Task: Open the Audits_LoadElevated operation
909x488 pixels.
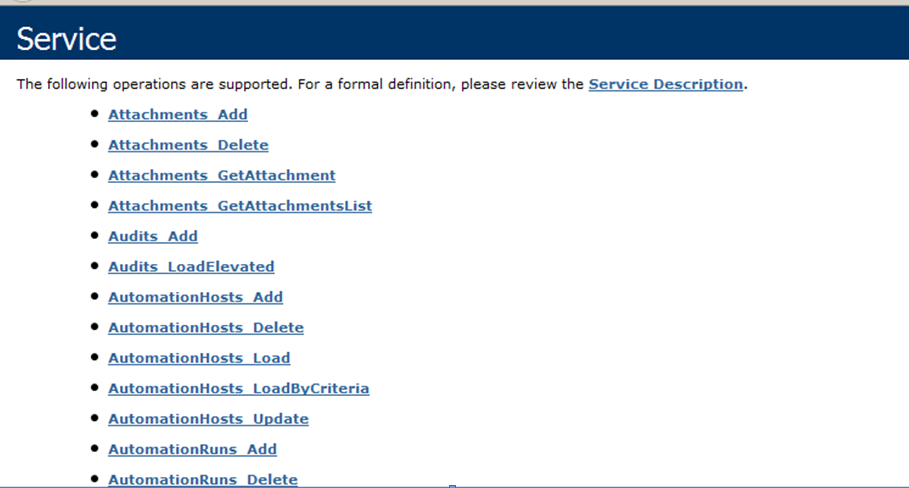Action: tap(190, 267)
